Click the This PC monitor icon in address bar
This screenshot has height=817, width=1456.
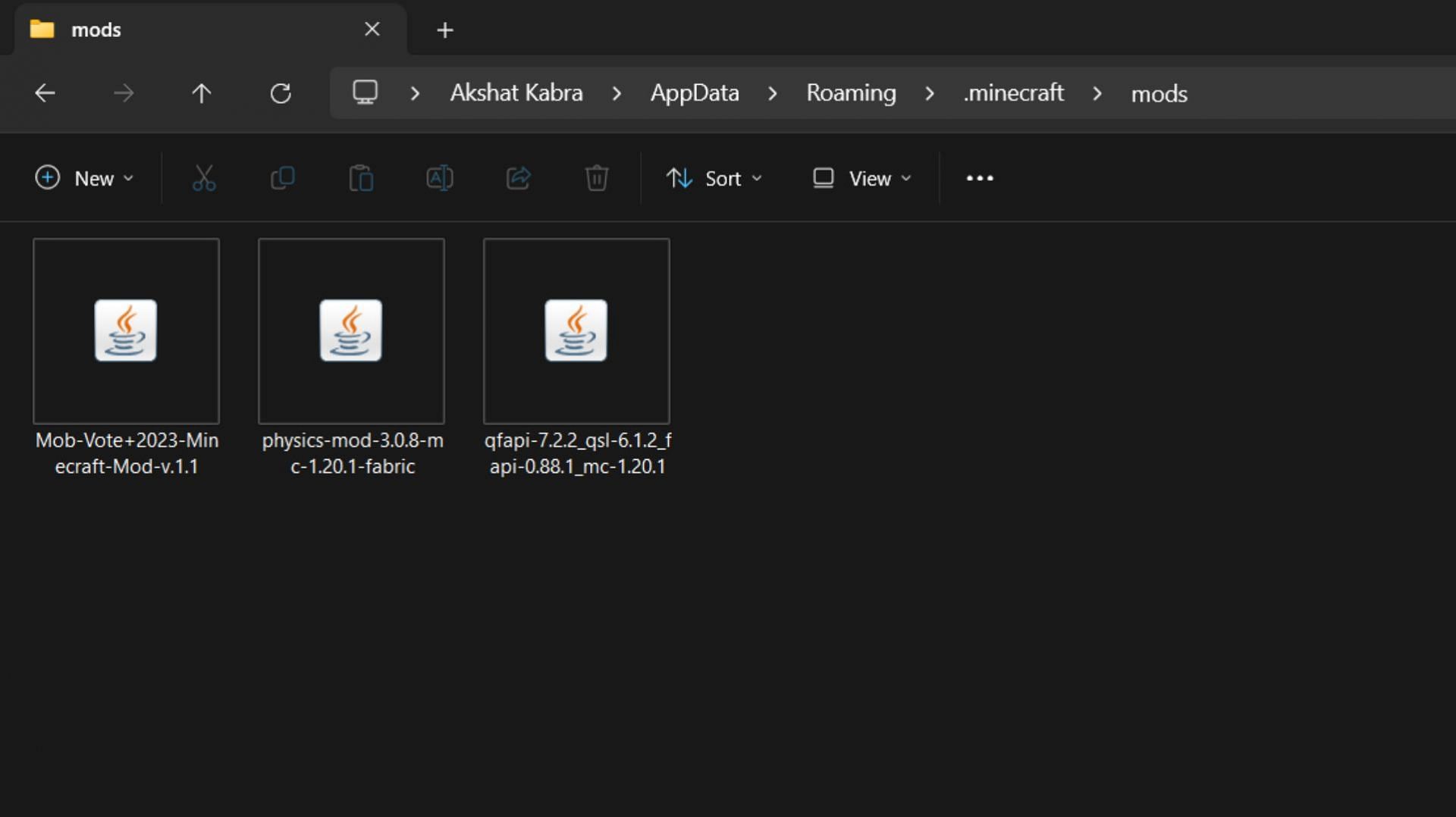point(365,92)
